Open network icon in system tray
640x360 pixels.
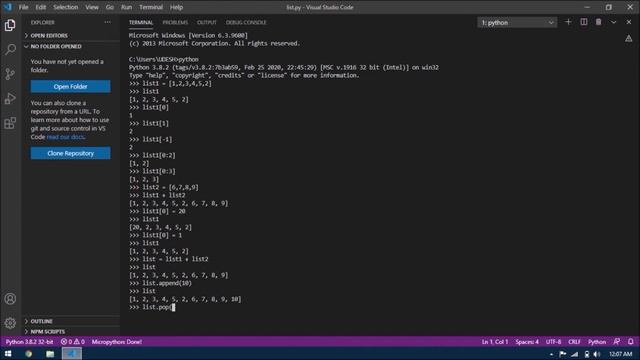point(575,354)
